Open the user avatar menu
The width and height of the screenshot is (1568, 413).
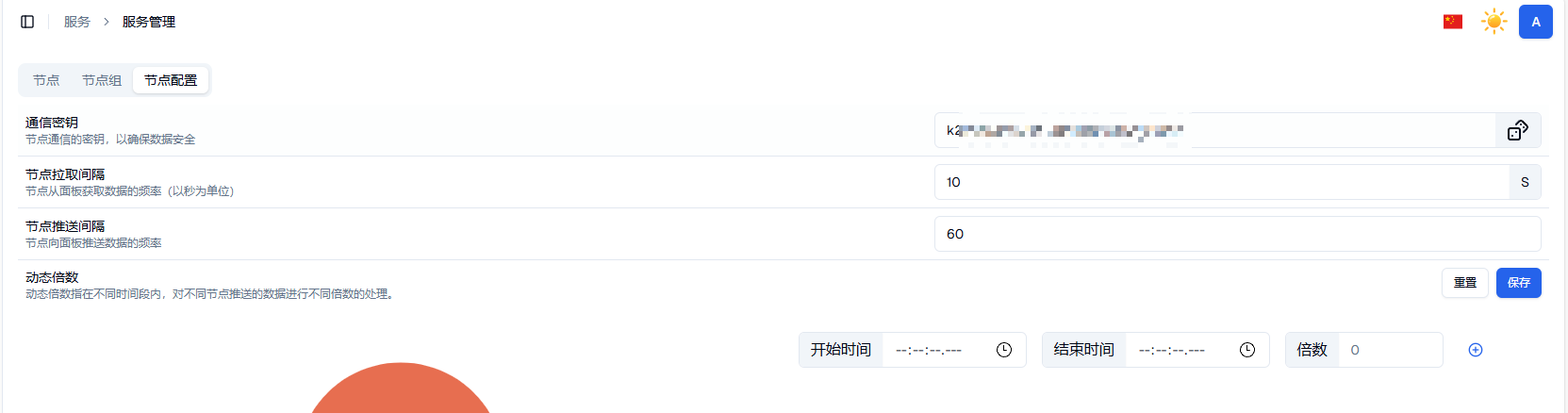click(x=1535, y=22)
